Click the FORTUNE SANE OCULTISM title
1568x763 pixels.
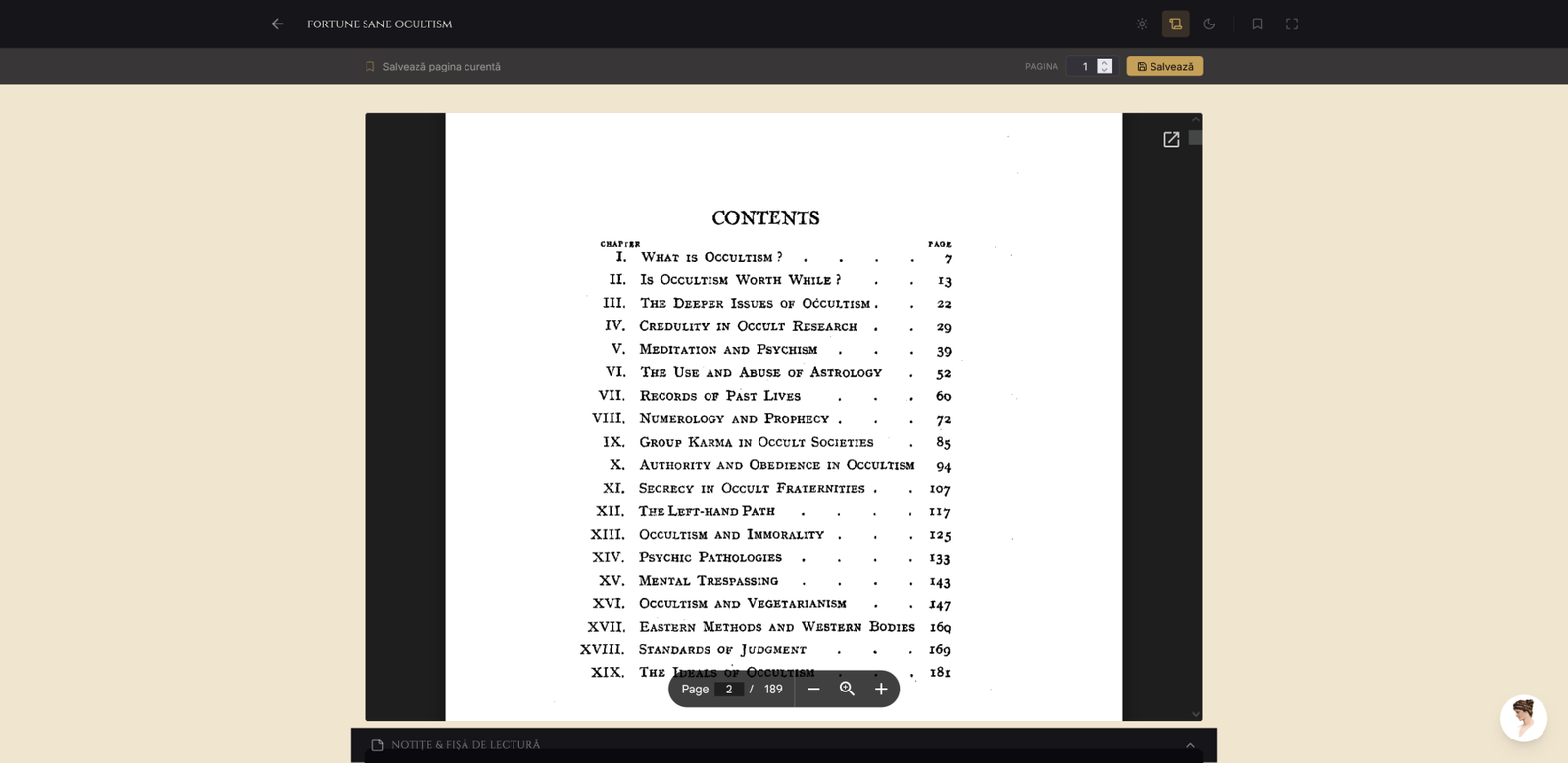379,24
